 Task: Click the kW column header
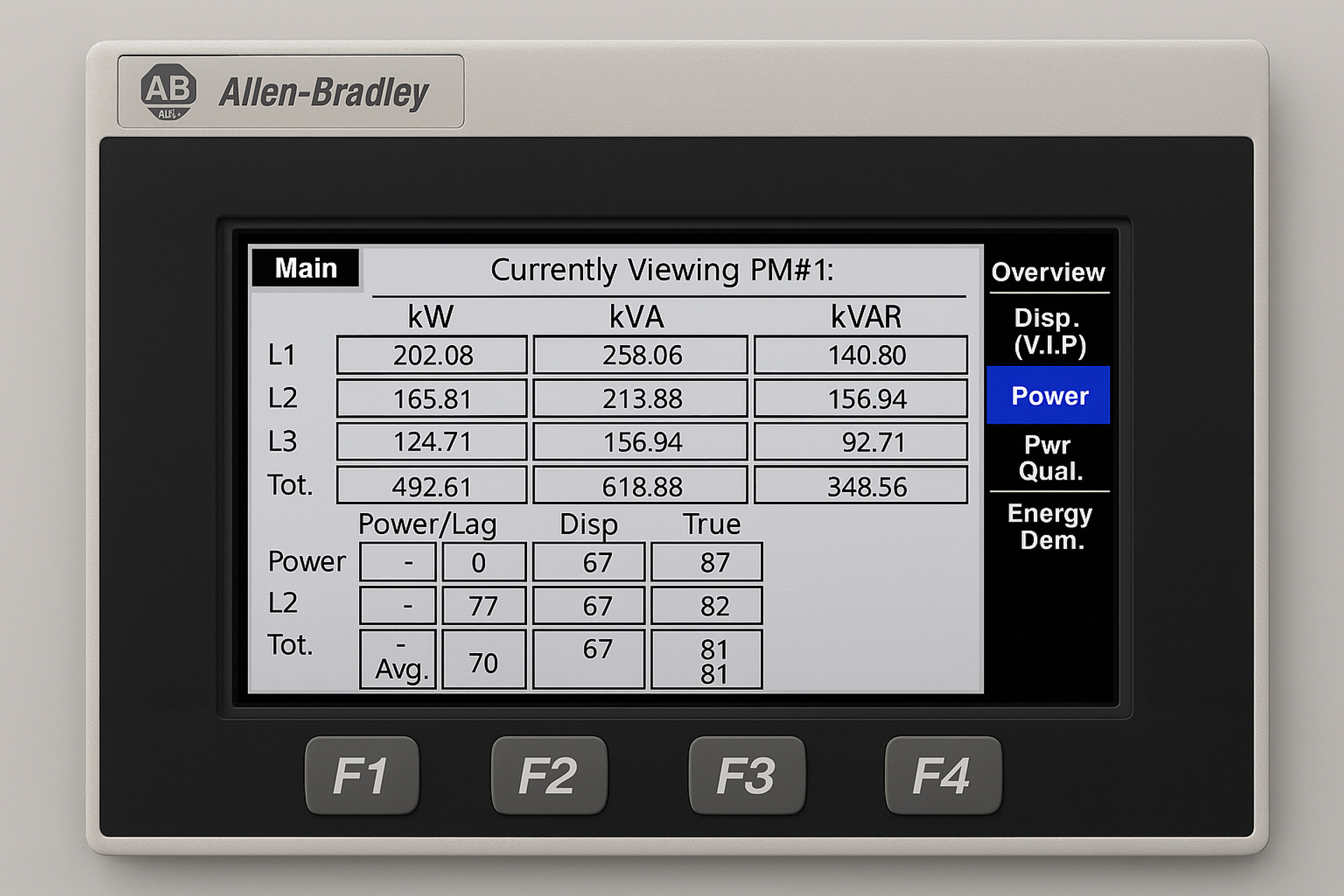pyautogui.click(x=430, y=317)
